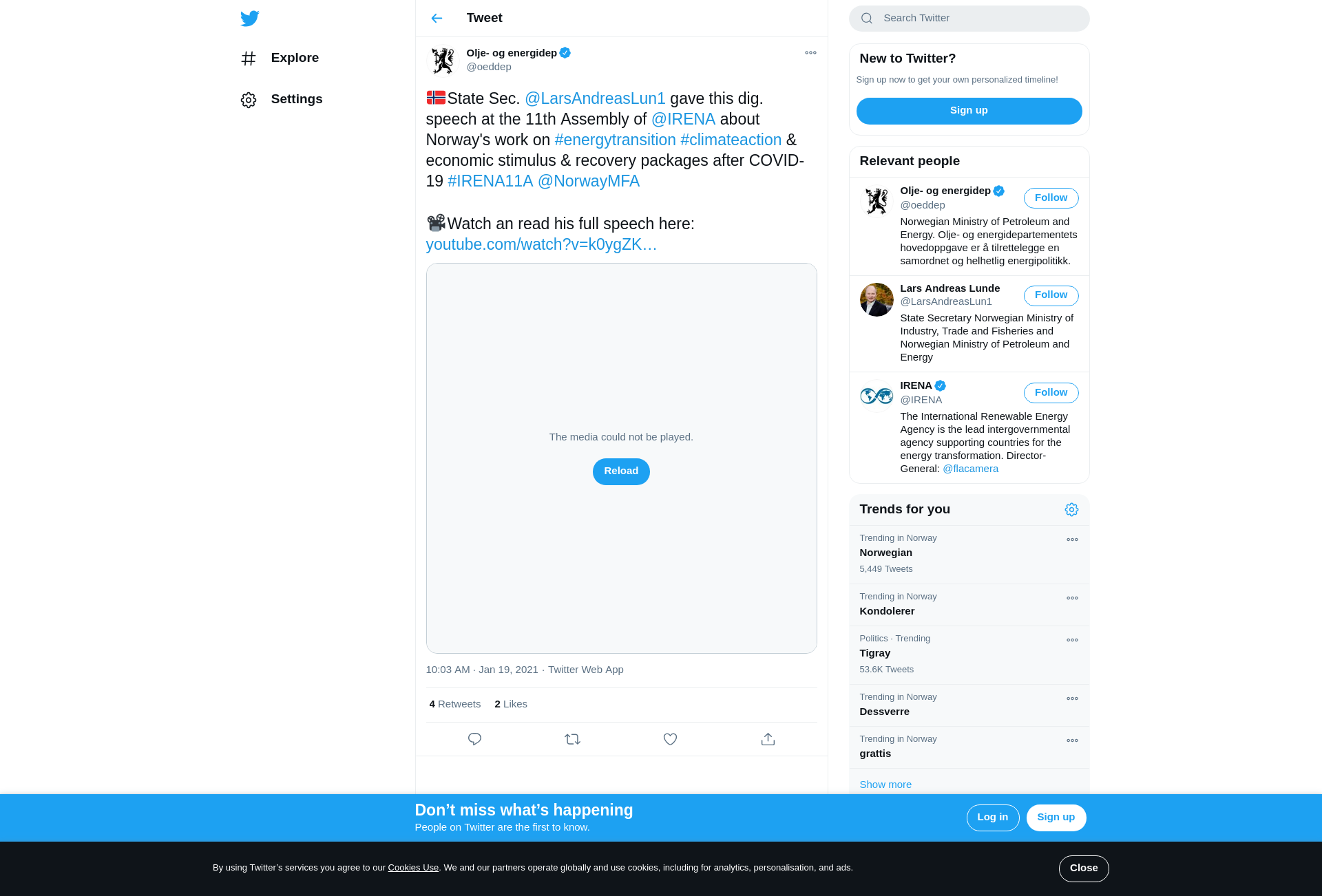Viewport: 1322px width, 896px height.
Task: Open more options for Tigray trend
Action: pos(1072,641)
